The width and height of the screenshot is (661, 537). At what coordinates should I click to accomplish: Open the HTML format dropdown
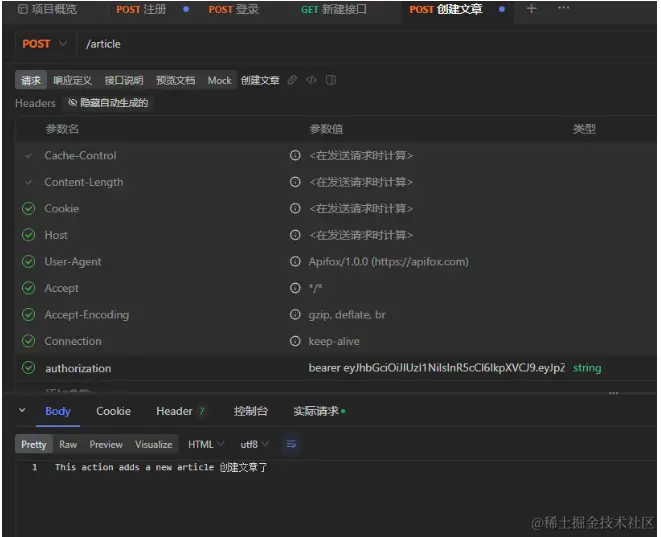[x=206, y=444]
